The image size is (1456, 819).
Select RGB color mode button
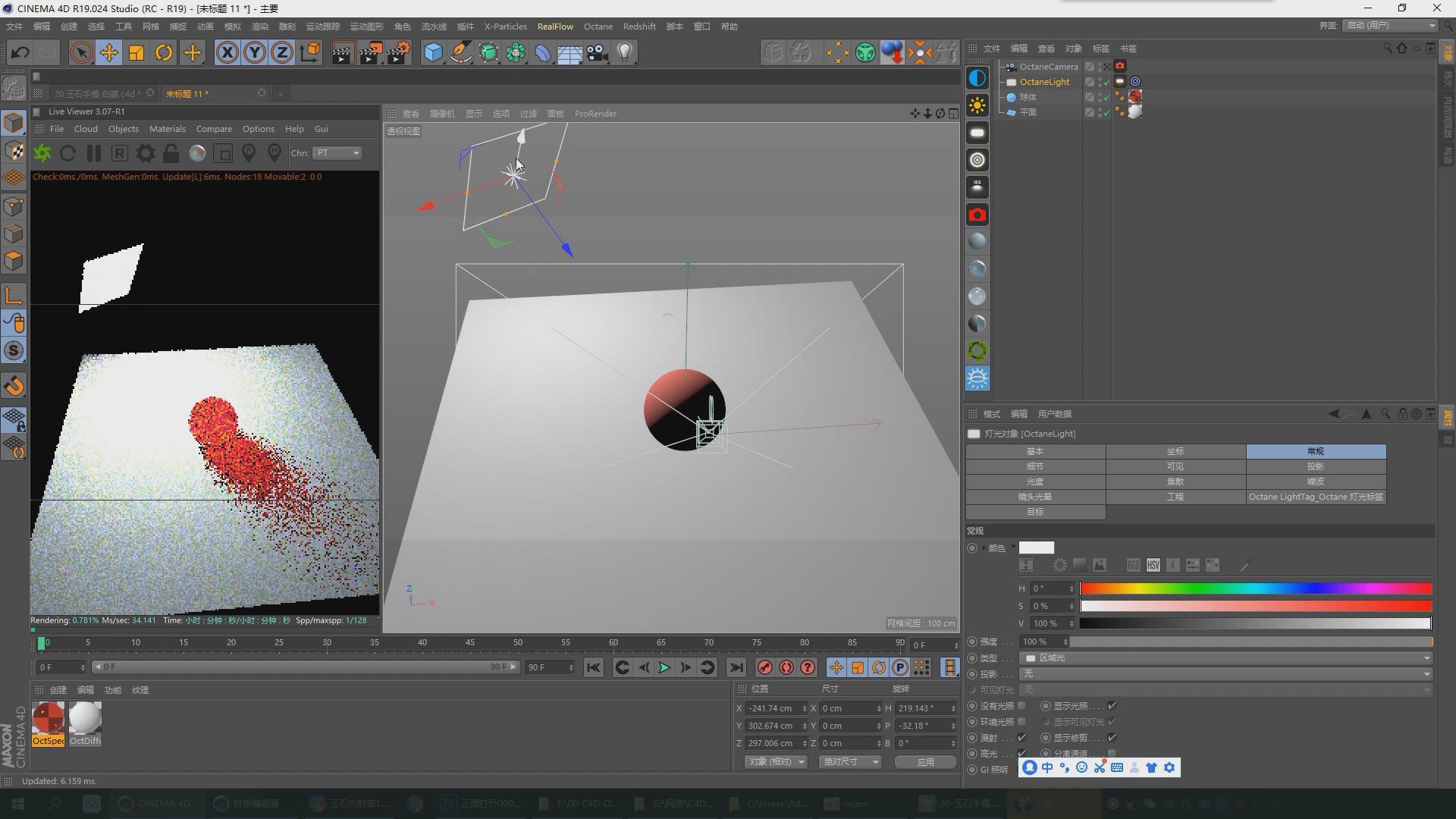1133,565
